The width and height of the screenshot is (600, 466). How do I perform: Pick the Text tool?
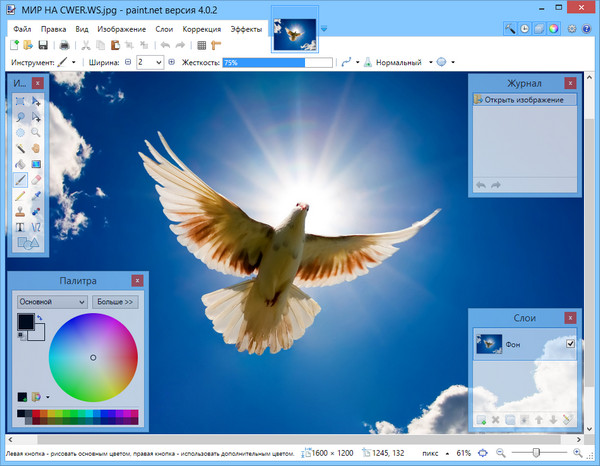click(x=21, y=227)
